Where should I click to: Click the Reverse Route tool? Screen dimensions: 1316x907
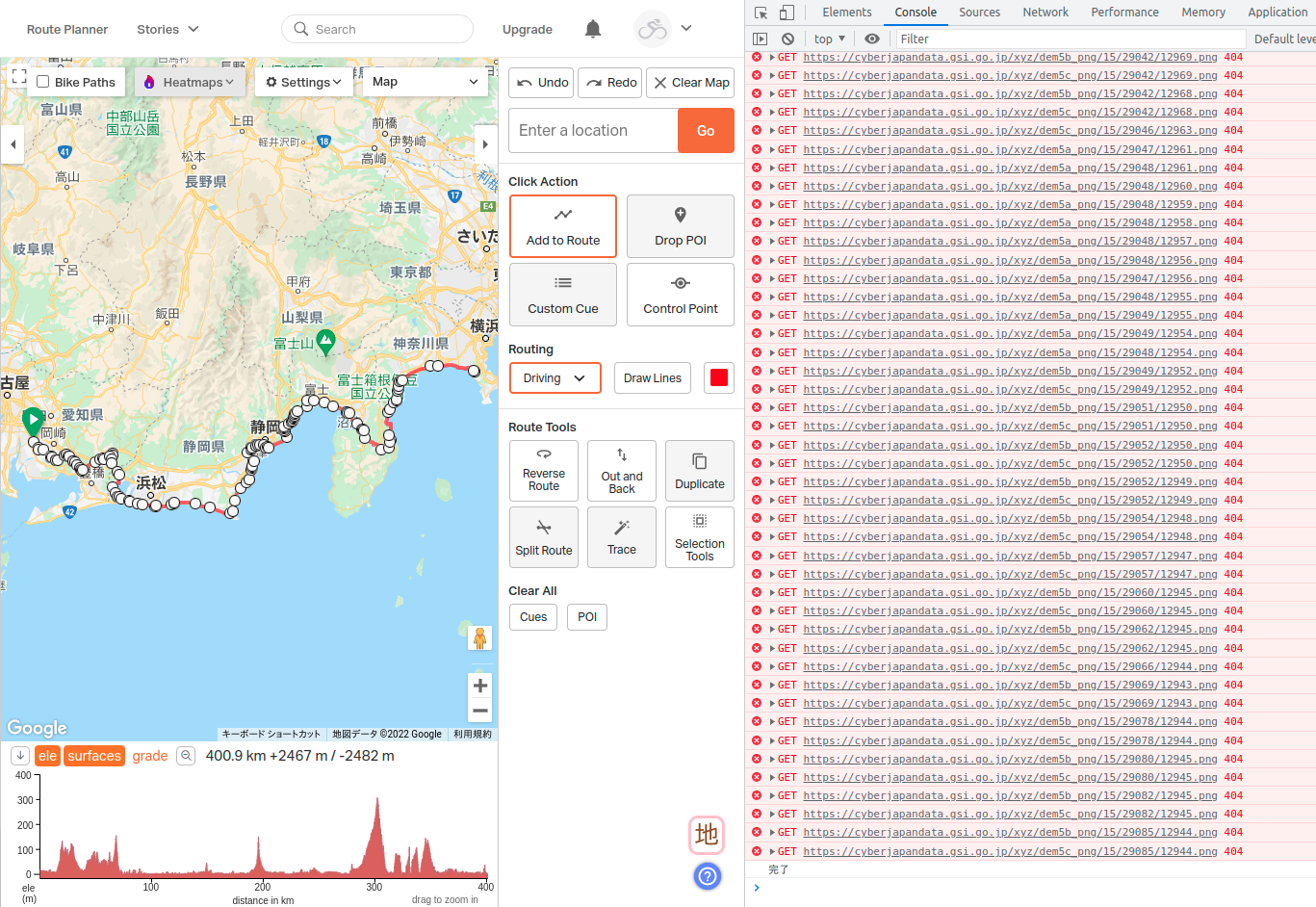click(x=544, y=471)
